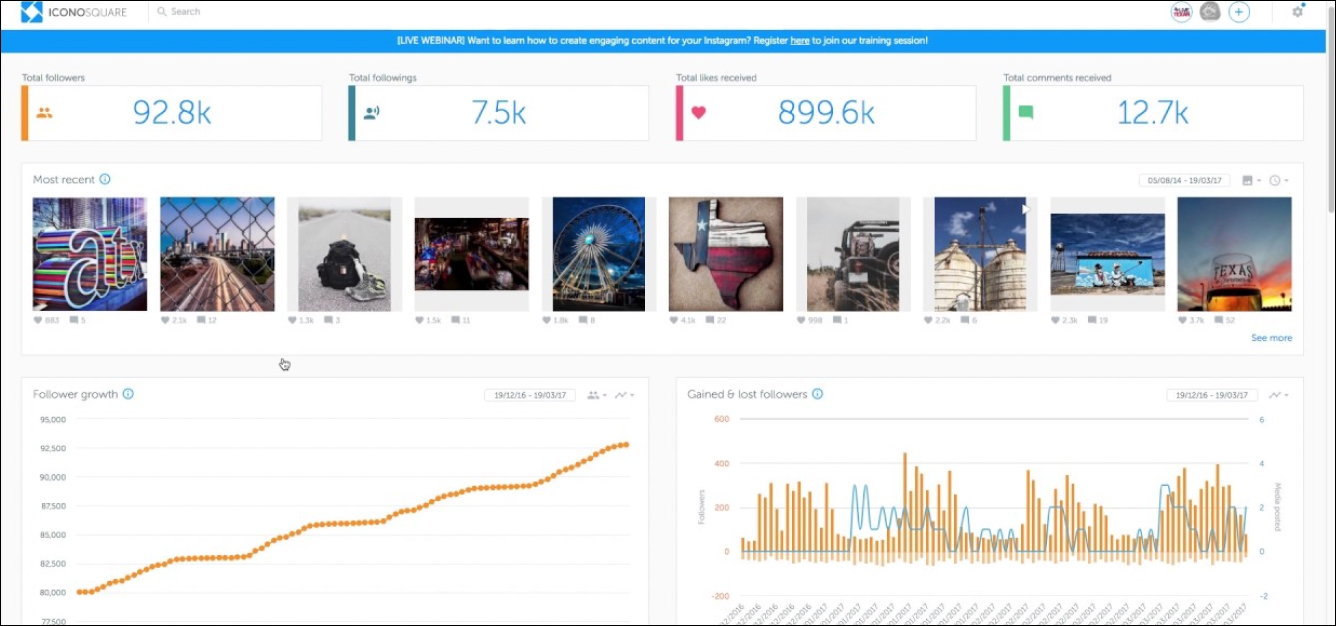Open the settings gear icon
Screen dimensions: 1336x626
1298,12
